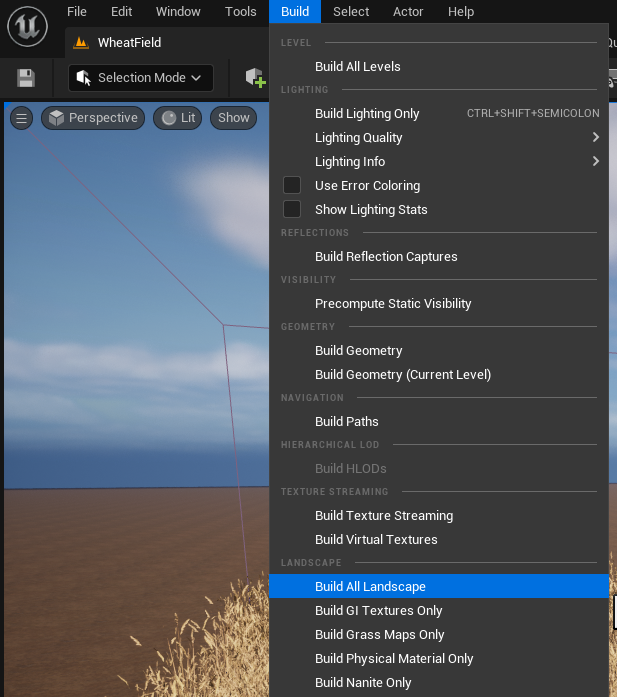Screen dimensions: 617x697
Task: Open the Tools menu
Action: 240,12
